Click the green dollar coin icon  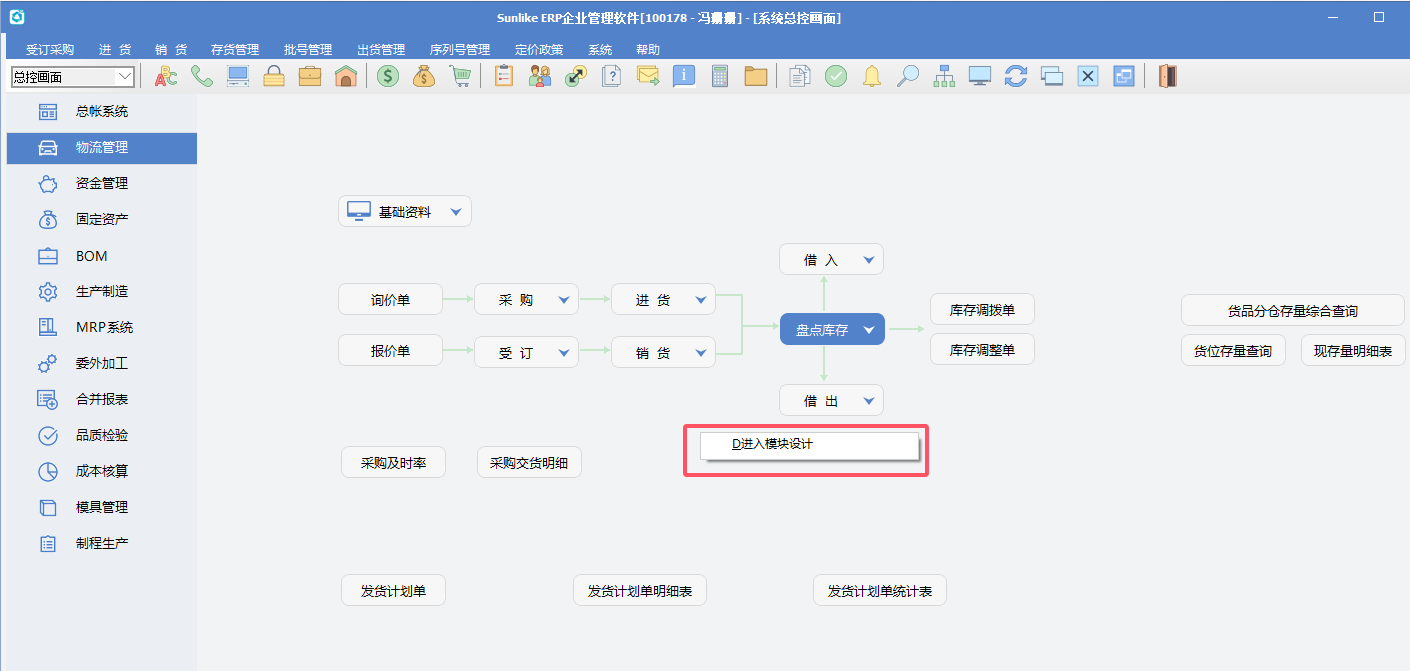coord(388,76)
